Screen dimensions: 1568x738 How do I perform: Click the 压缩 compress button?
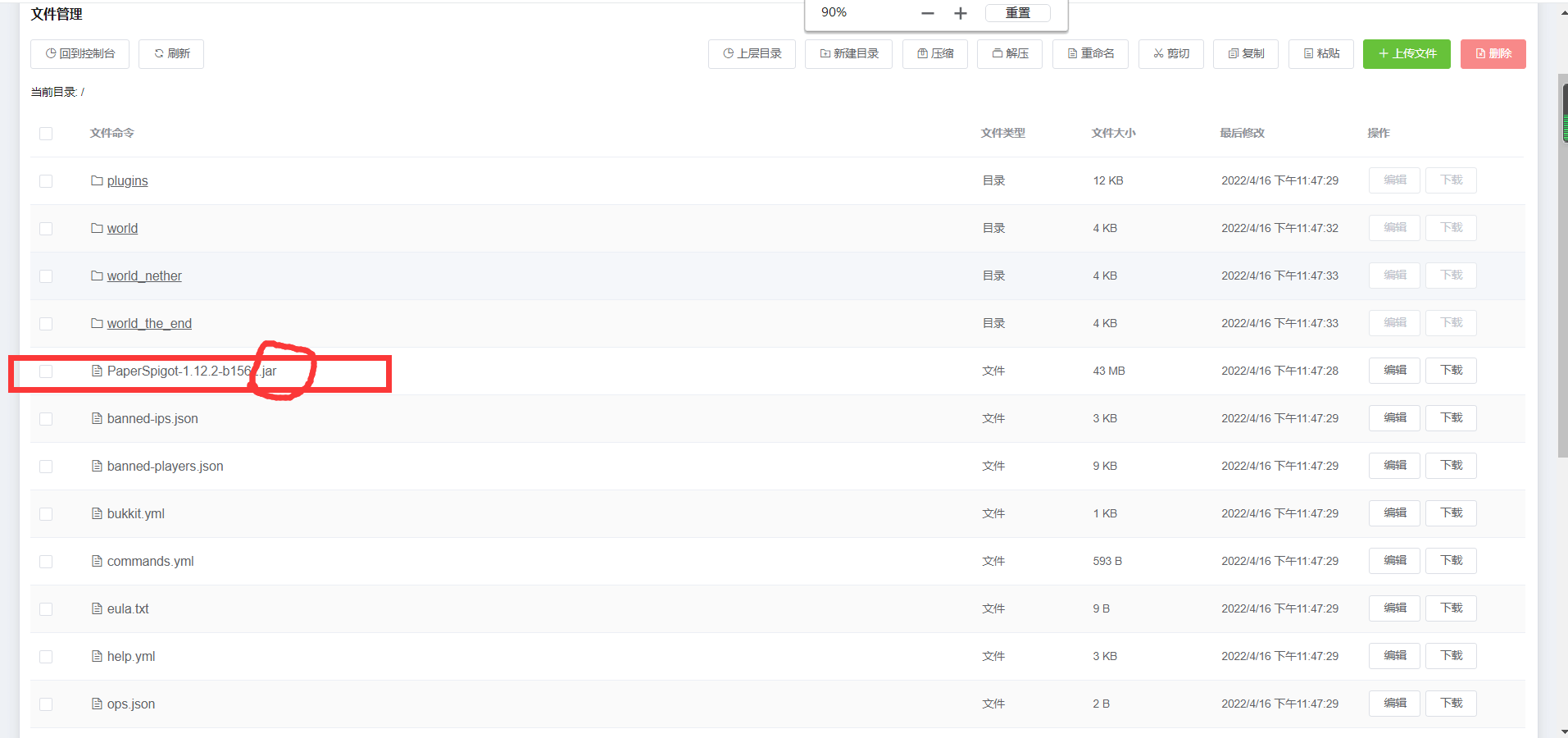pyautogui.click(x=935, y=54)
